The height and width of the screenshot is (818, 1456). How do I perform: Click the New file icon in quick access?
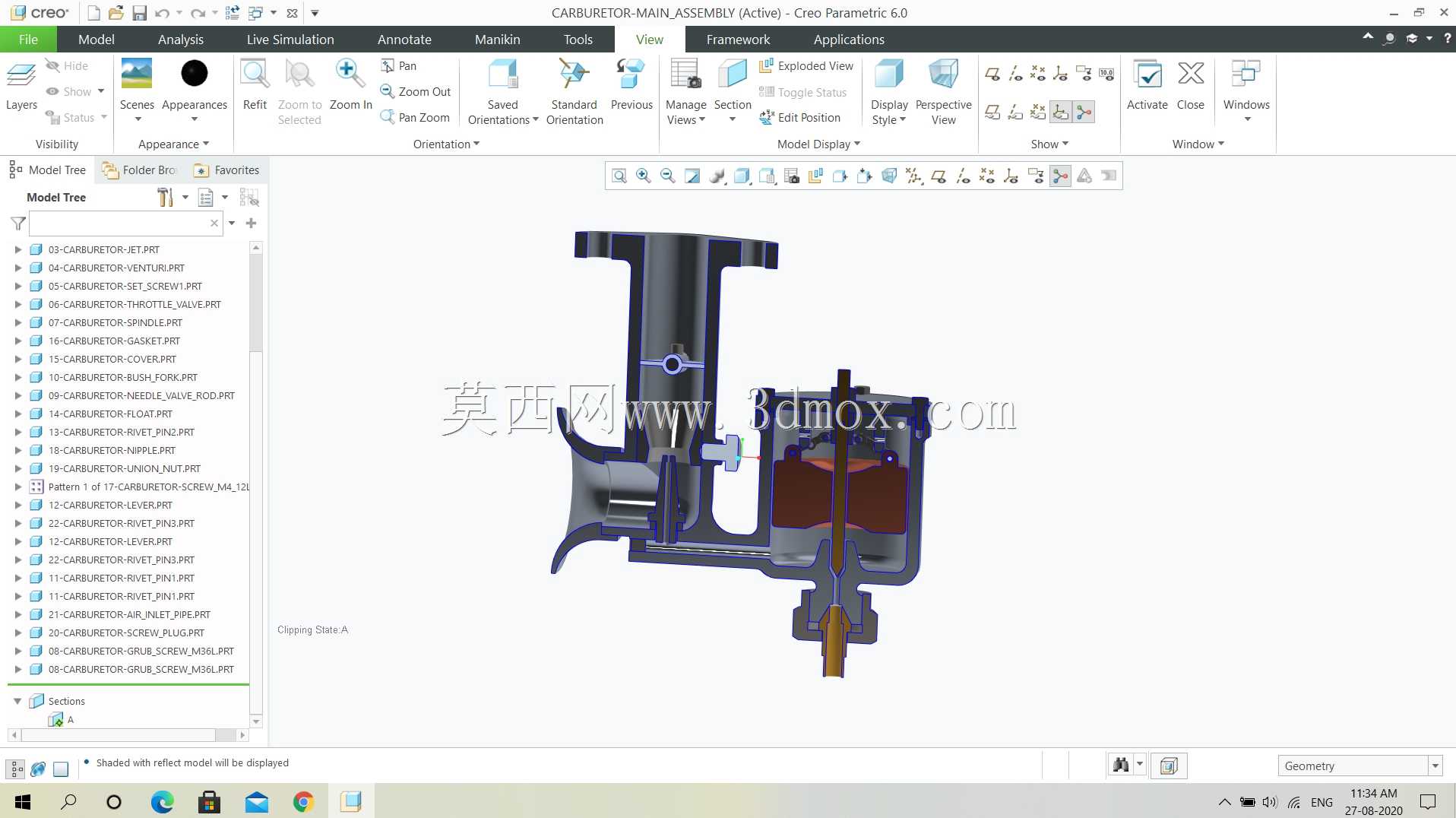pos(93,13)
